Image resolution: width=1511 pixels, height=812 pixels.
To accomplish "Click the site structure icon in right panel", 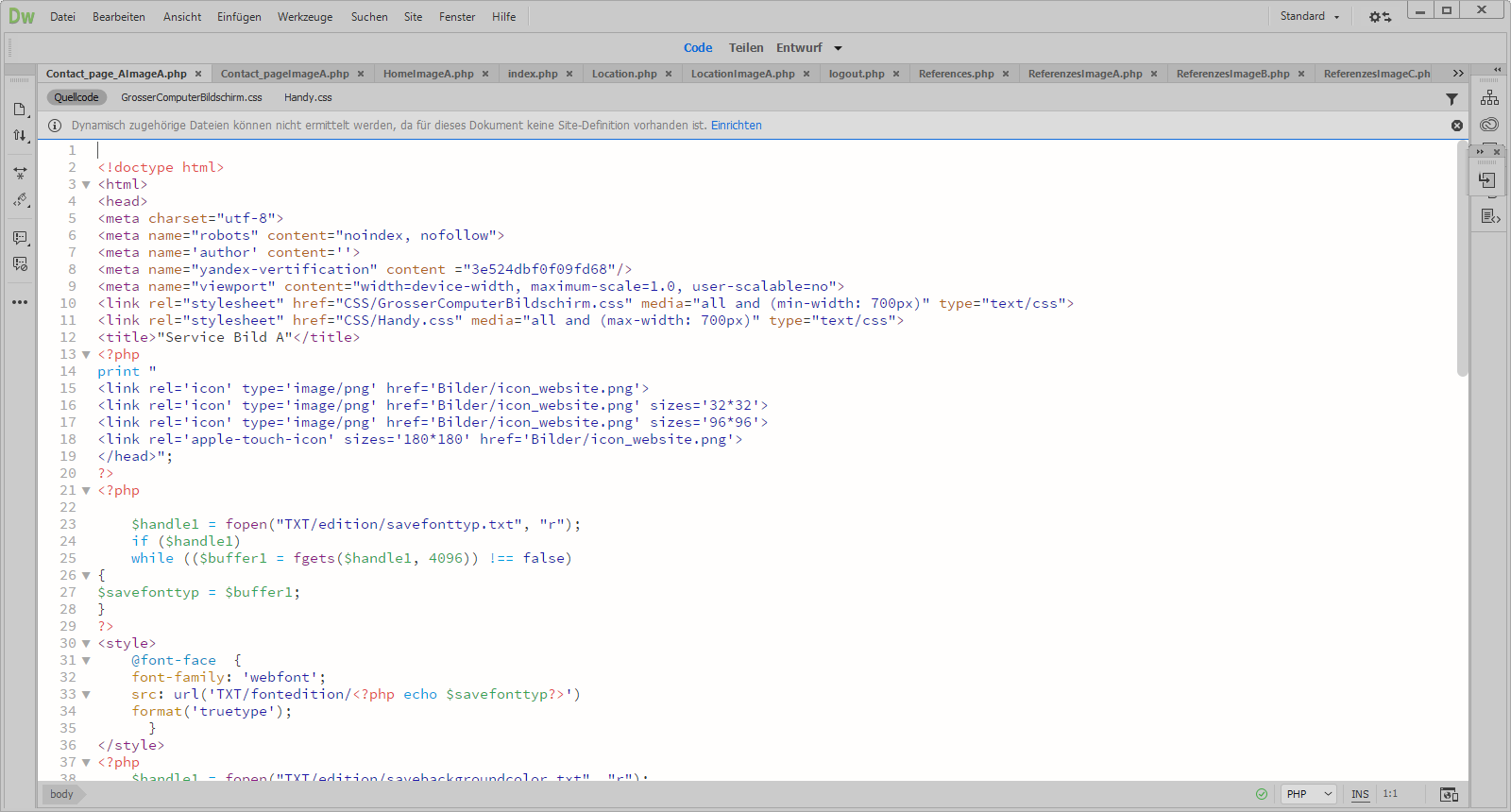I will click(1489, 98).
